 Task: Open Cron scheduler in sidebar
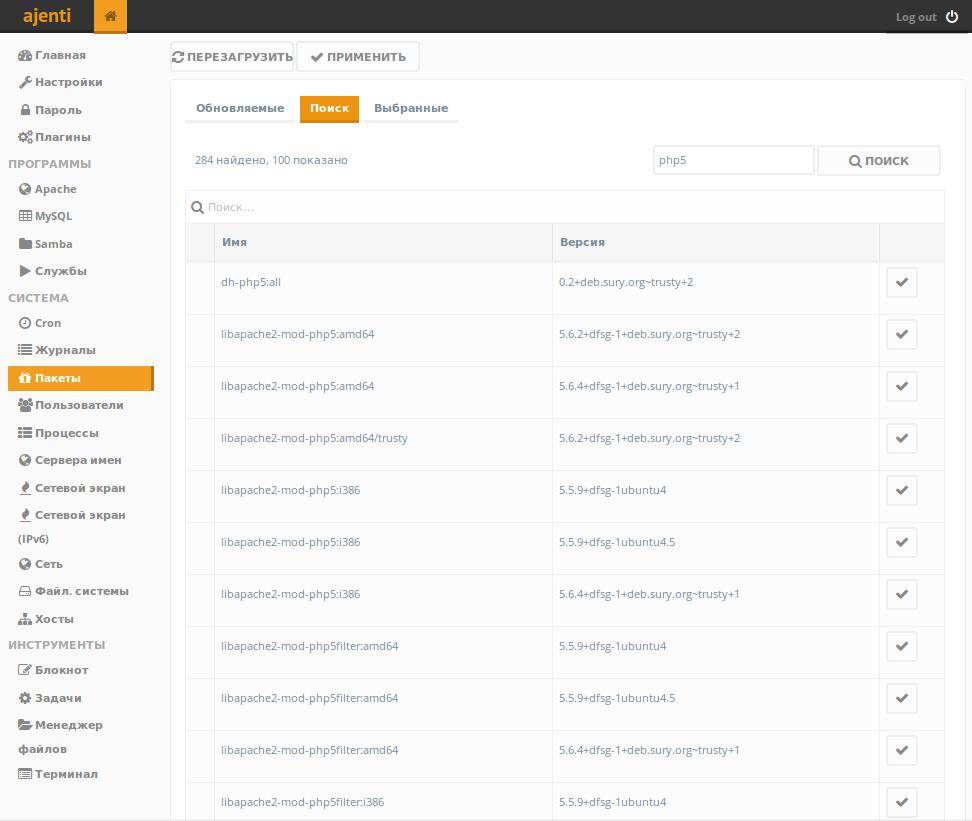click(47, 323)
